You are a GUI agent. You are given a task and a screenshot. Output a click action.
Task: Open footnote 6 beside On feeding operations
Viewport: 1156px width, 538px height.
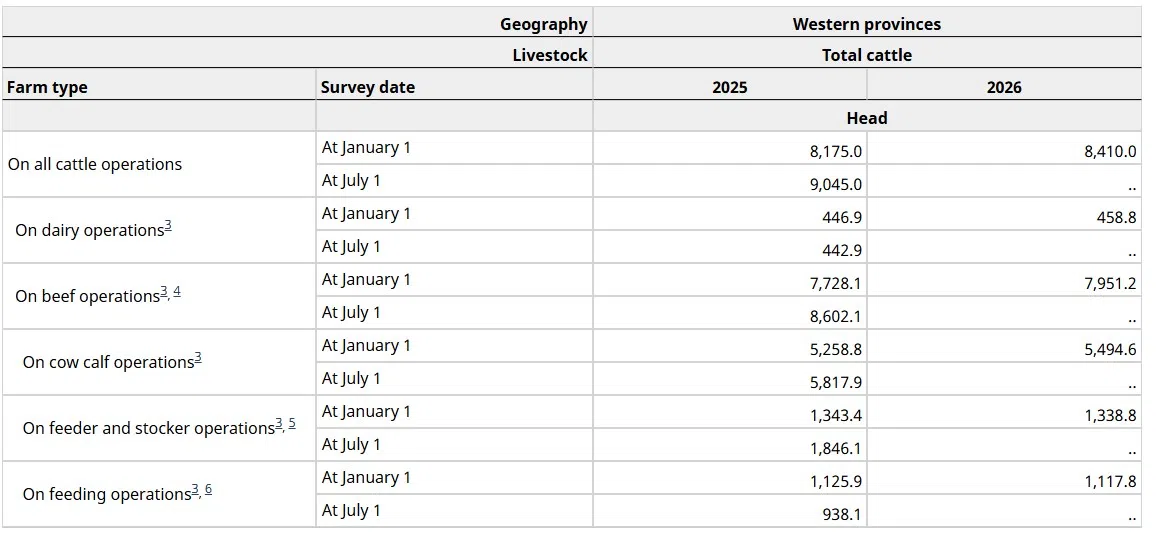(x=208, y=490)
